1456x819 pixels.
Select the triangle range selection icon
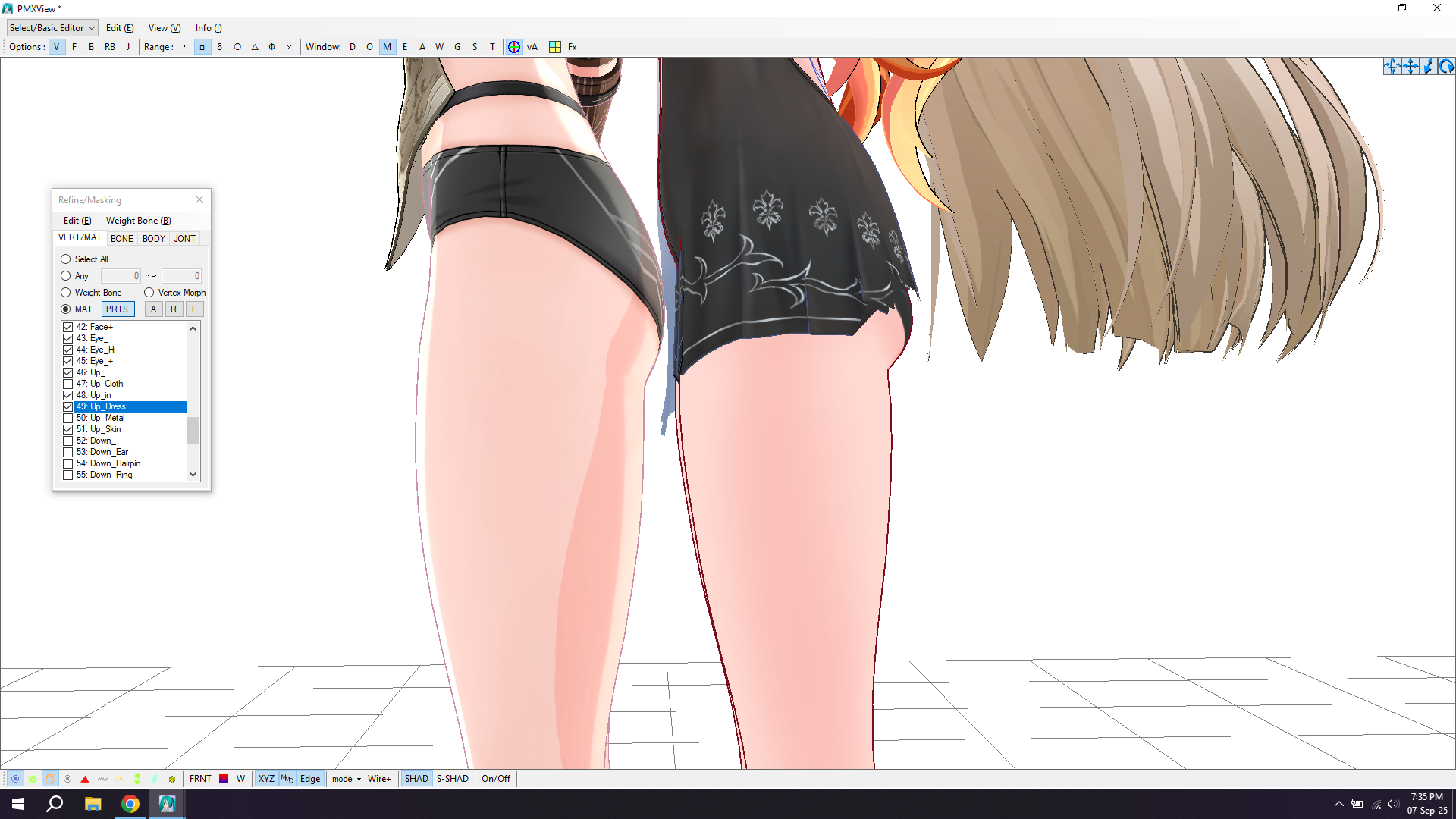pos(255,47)
